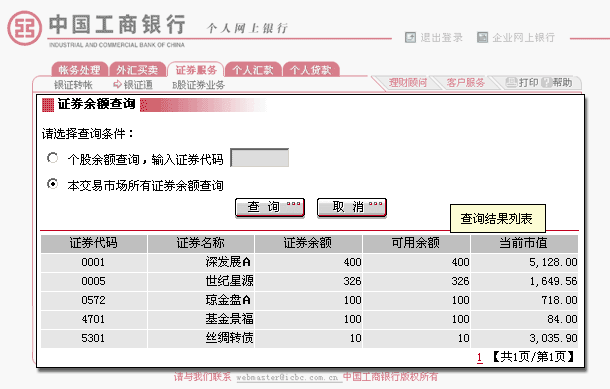Viewport: 610px width, 389px height.
Task: Click market value 5,128.00 cell
Action: click(x=524, y=262)
